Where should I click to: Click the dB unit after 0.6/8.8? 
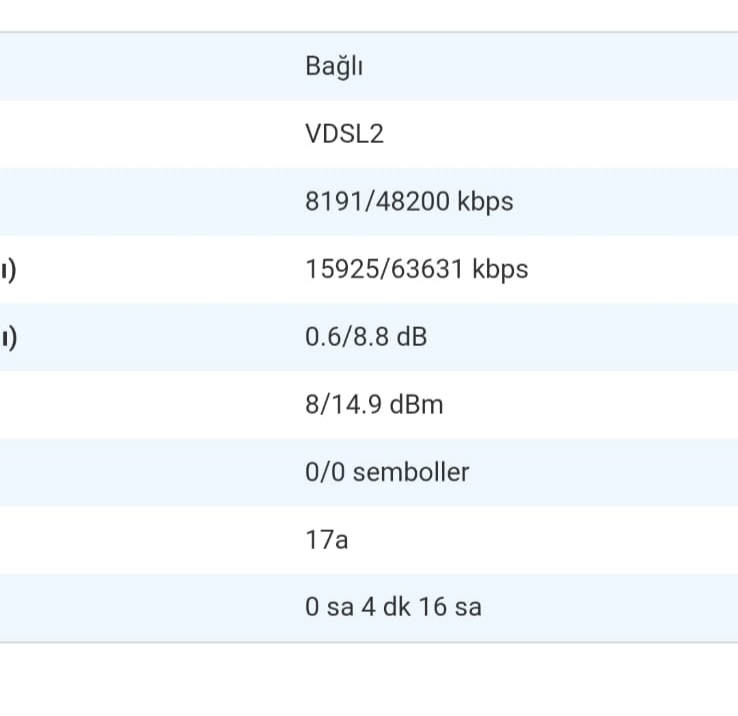pyautogui.click(x=412, y=337)
